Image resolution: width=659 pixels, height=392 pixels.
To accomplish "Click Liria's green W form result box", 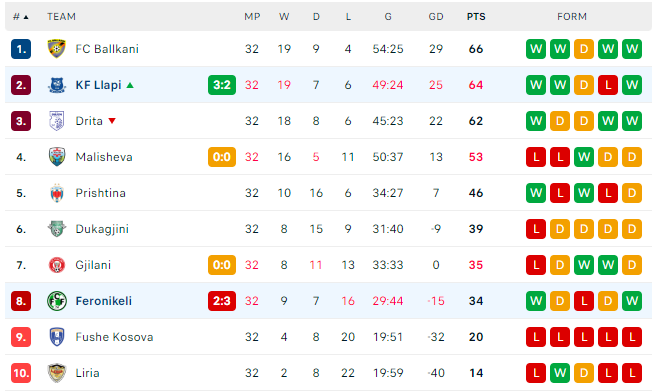I will click(x=560, y=373).
